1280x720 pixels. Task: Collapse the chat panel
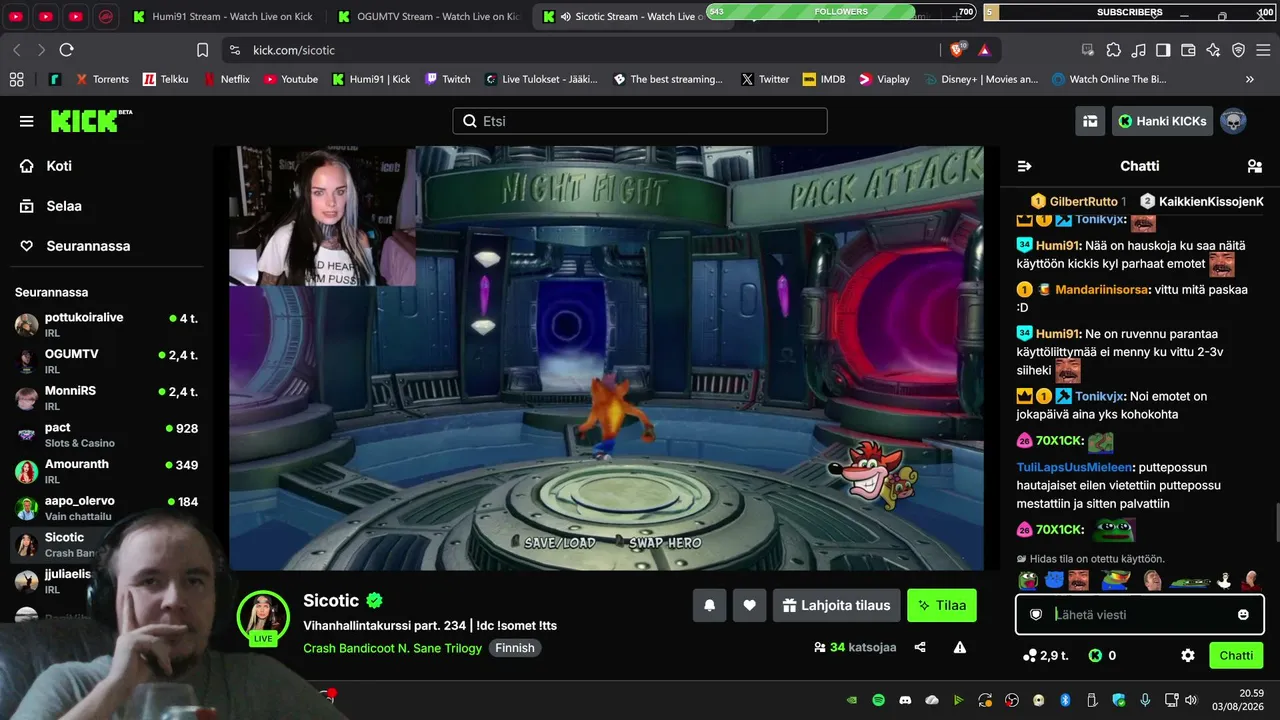(x=1024, y=166)
